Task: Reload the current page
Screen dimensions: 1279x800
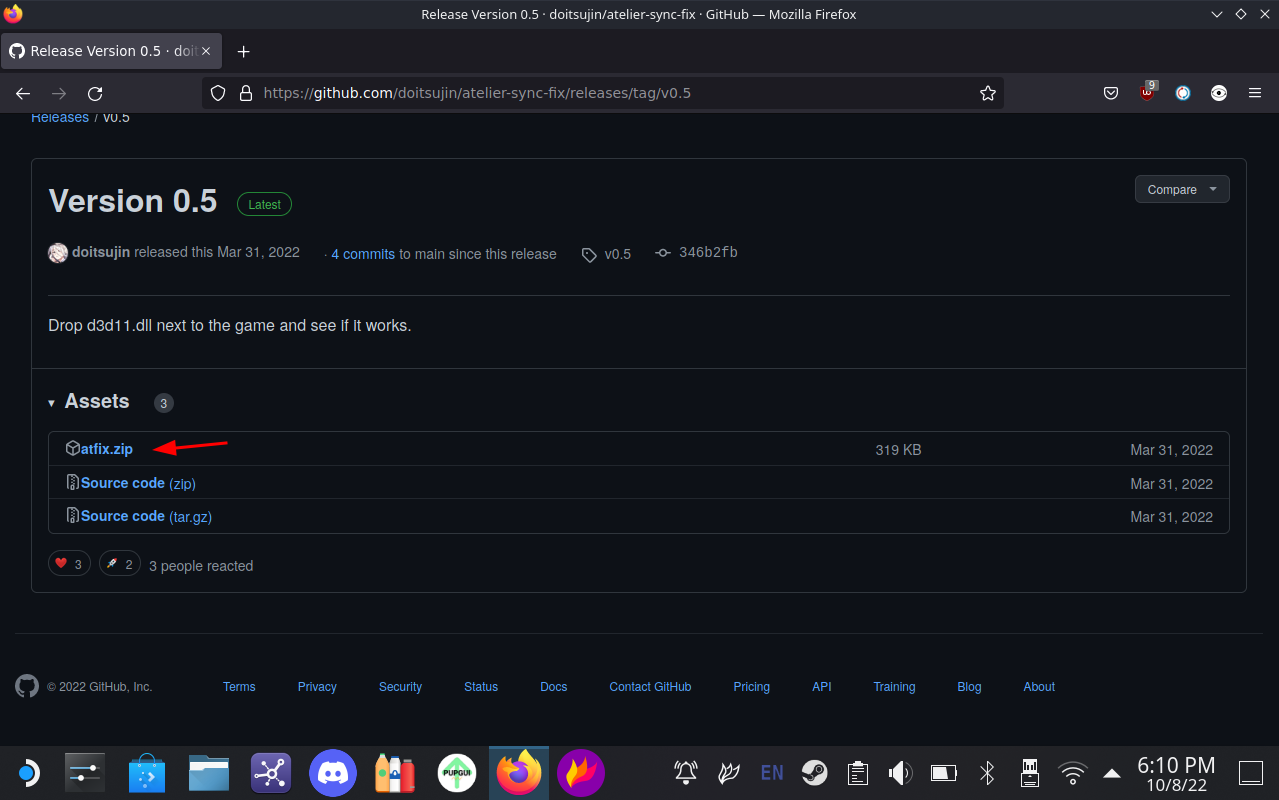Action: point(95,93)
